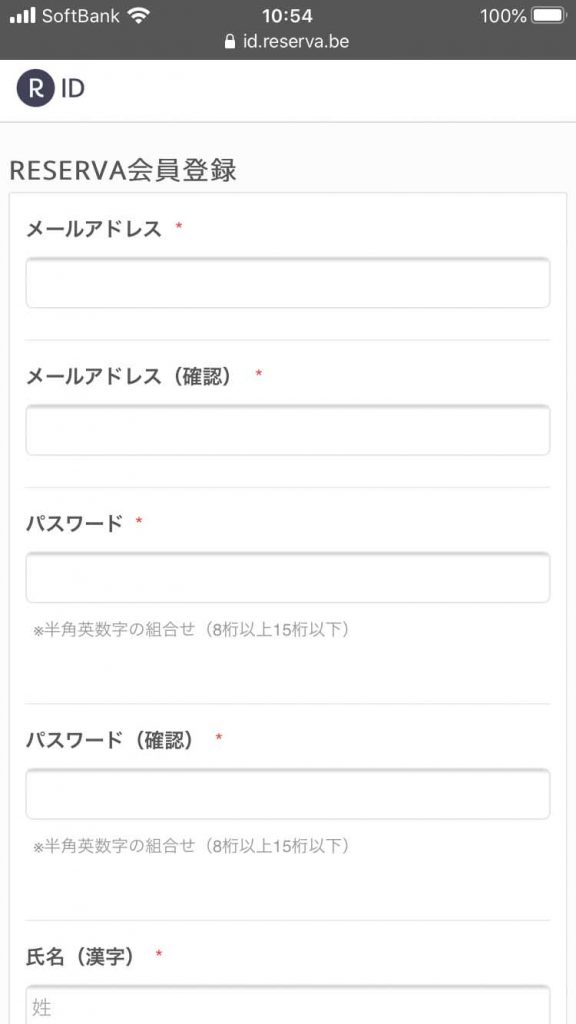This screenshot has width=576, height=1024.
Task: Tap the Wi-Fi status icon
Action: click(x=139, y=16)
